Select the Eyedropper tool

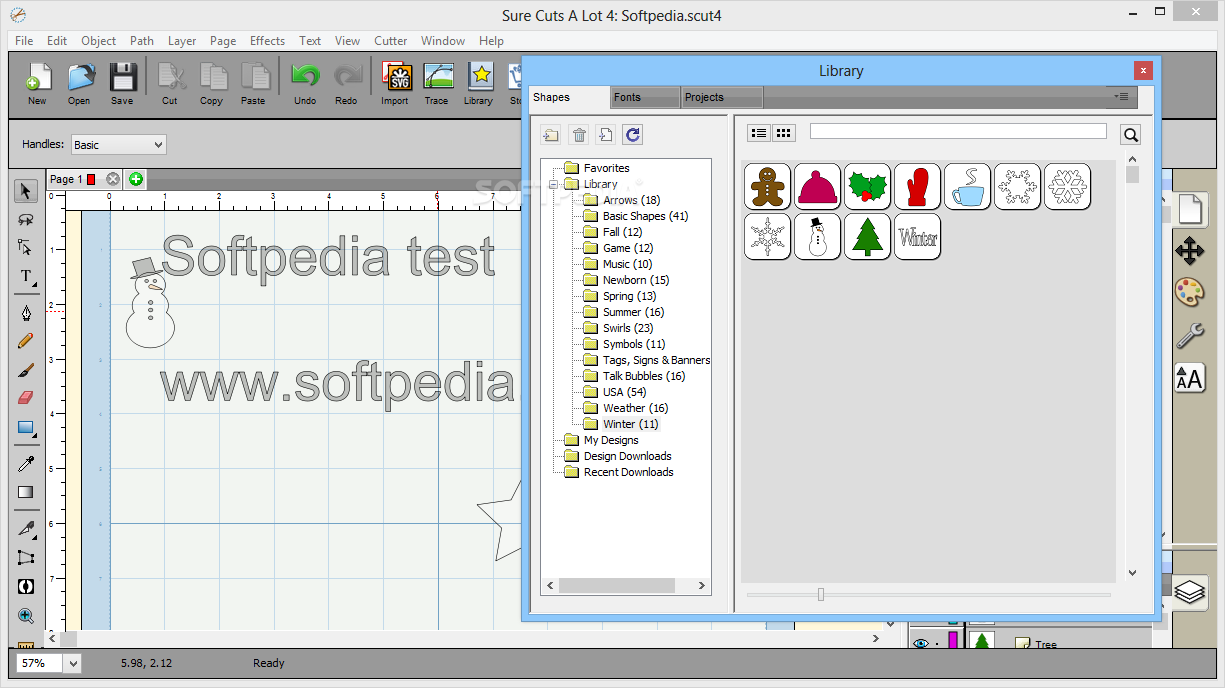click(x=26, y=464)
